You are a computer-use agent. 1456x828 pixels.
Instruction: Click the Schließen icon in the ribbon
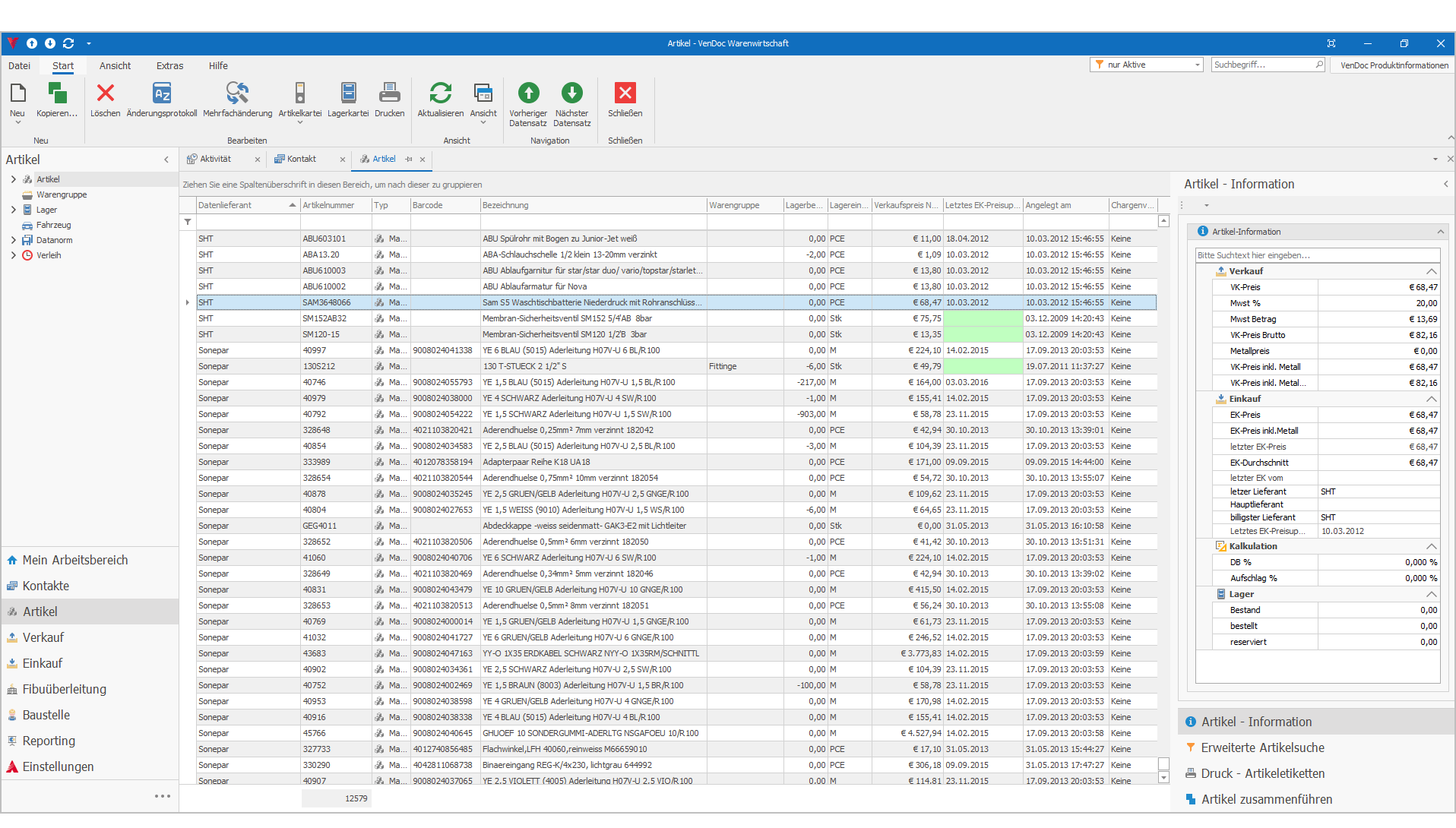pyautogui.click(x=625, y=99)
